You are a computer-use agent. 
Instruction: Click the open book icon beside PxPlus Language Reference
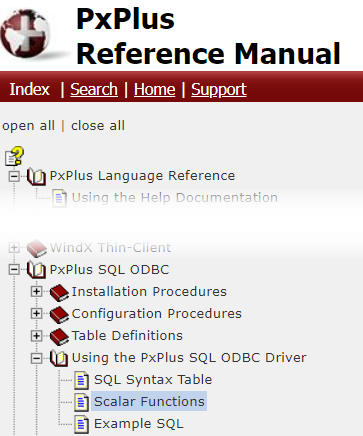[x=36, y=176]
